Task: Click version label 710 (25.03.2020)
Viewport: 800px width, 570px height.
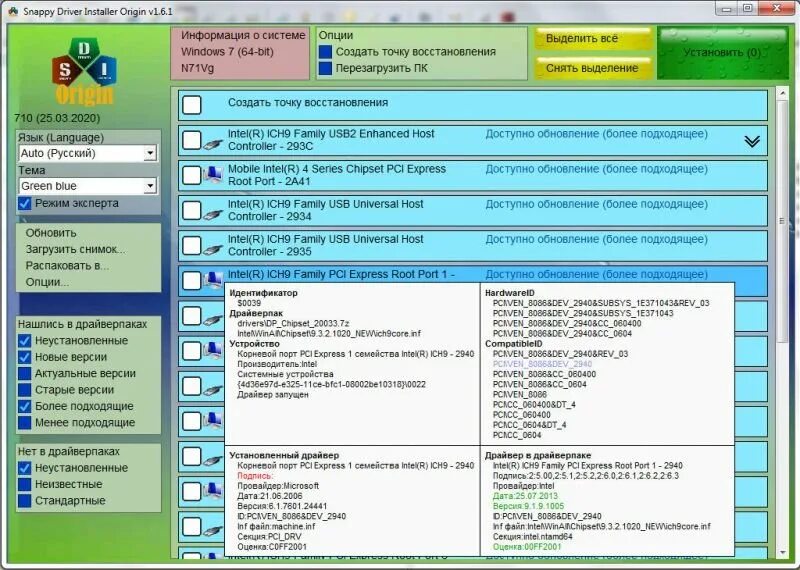Action: pos(57,118)
